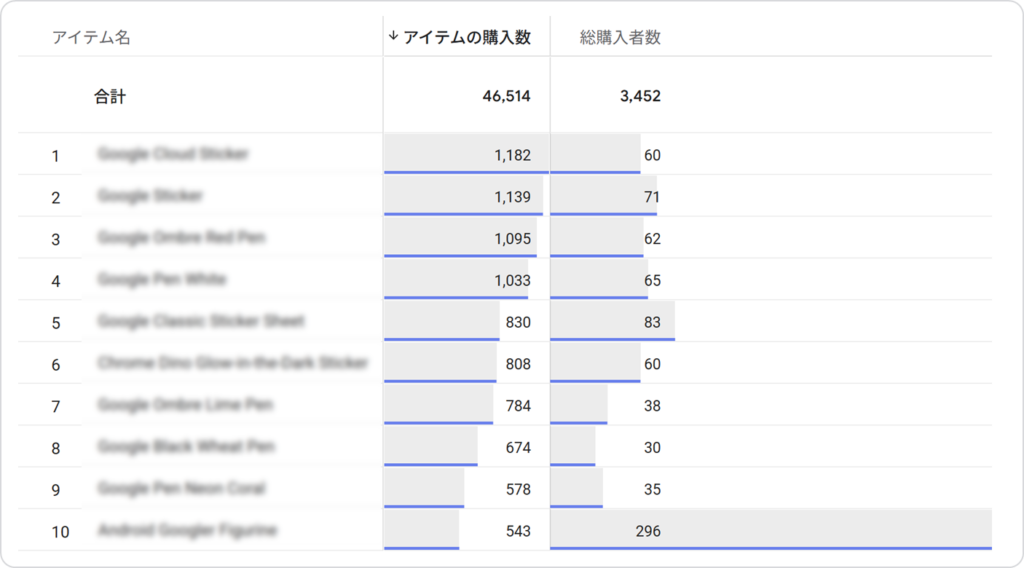Click Chrome Dino Glow-in-the-Dark Sticker item
This screenshot has height=568, width=1024.
click(x=233, y=363)
